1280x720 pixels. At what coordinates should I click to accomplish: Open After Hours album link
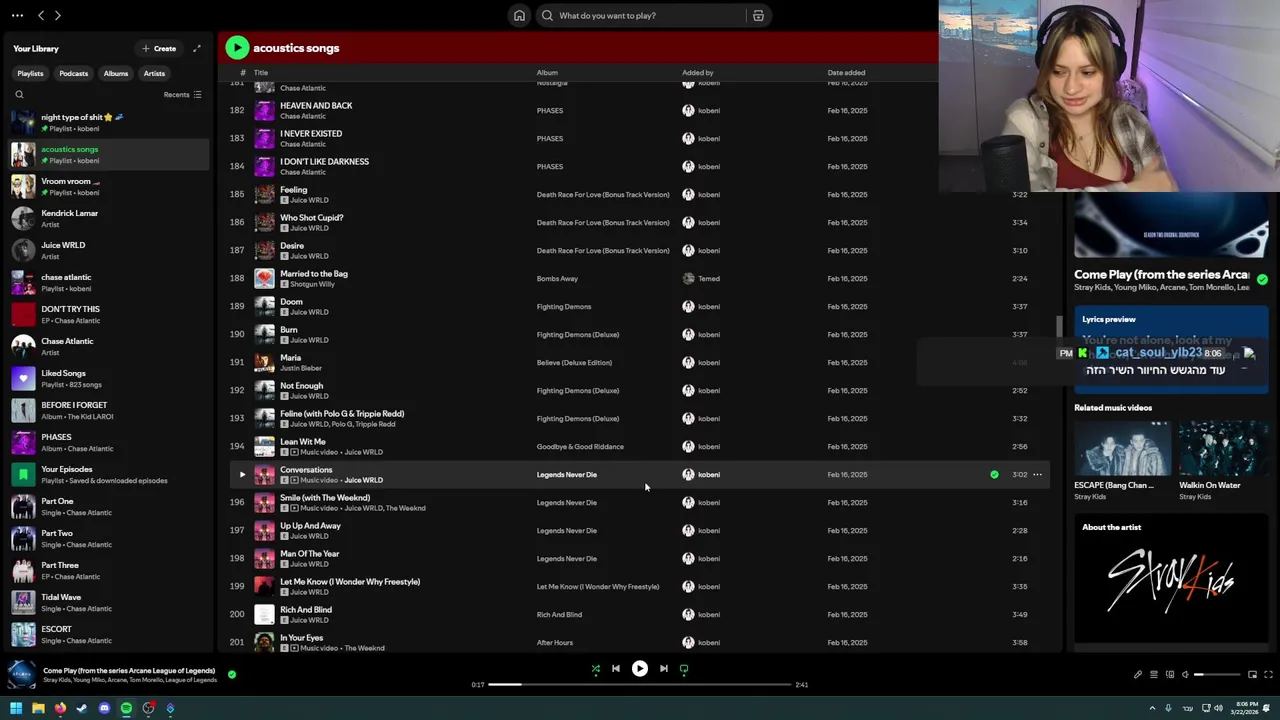554,643
